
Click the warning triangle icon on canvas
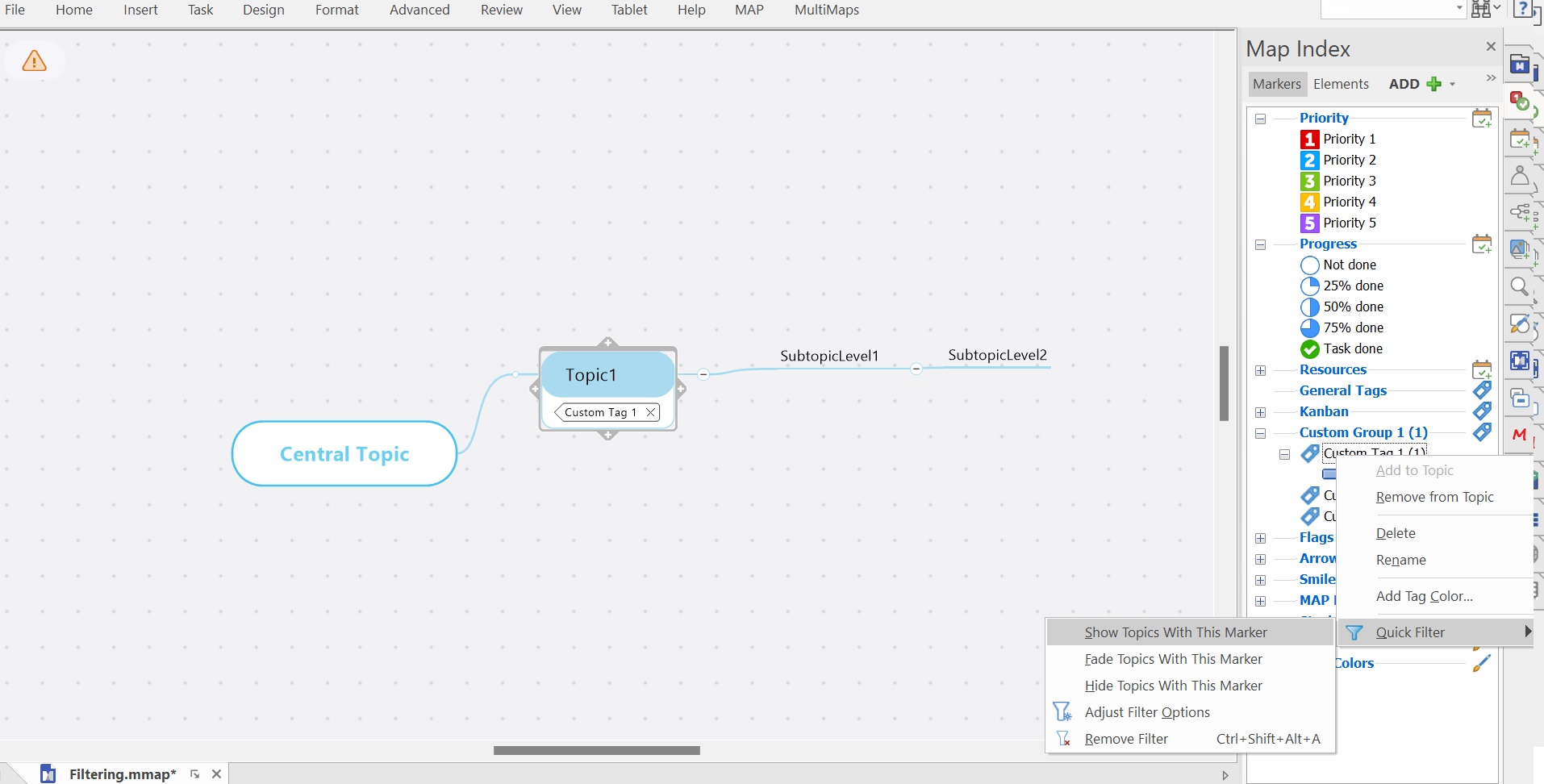pos(34,61)
